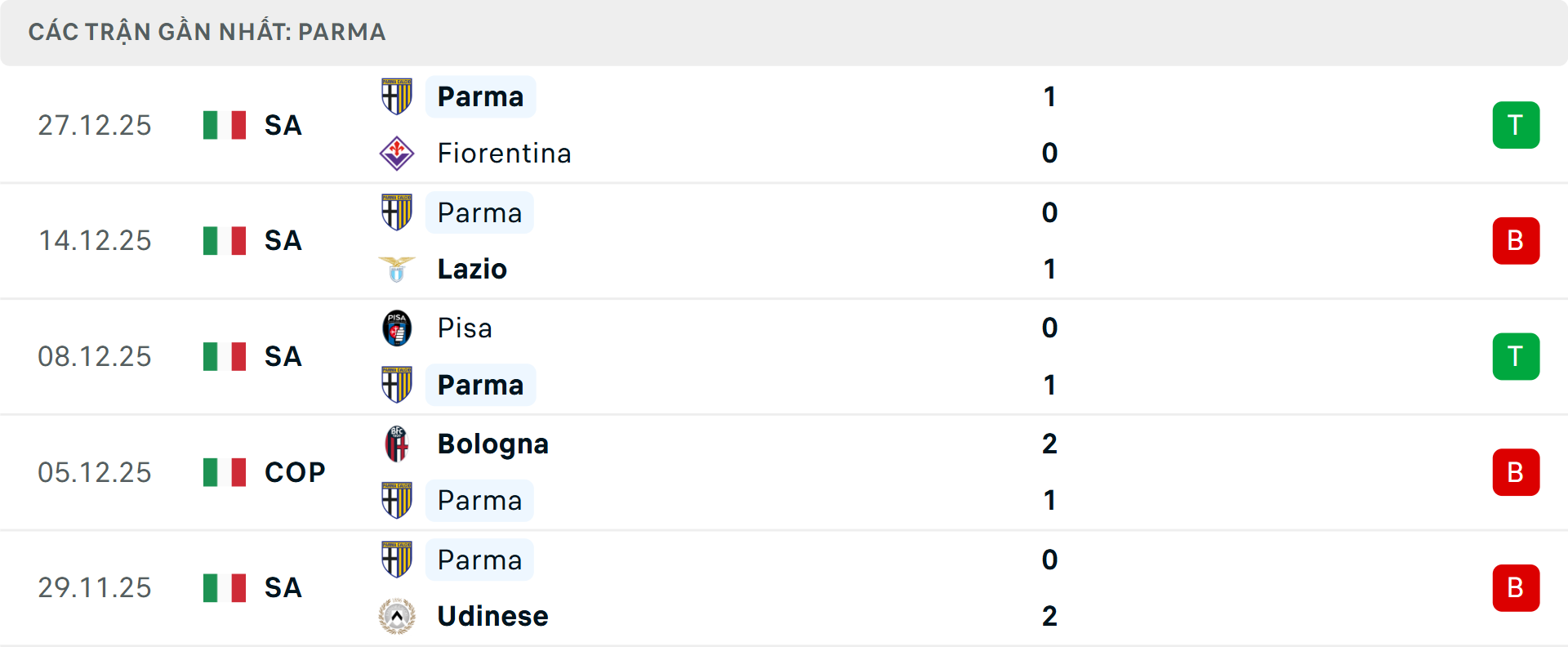Viewport: 1568px width, 647px height.
Task: Open the Parma team page link
Action: (x=480, y=96)
